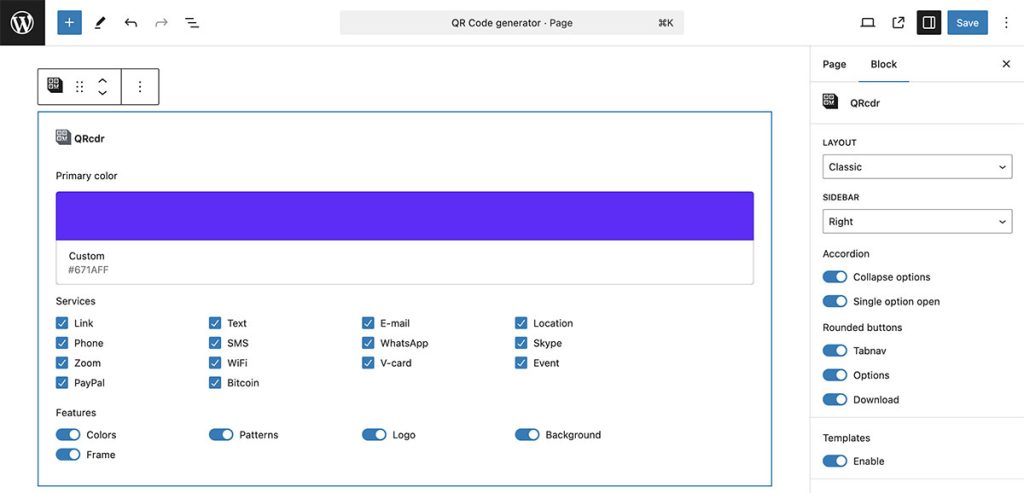Screen dimensions: 1024x493
Task: Open the Sidebar dropdown showing Right
Action: [917, 222]
